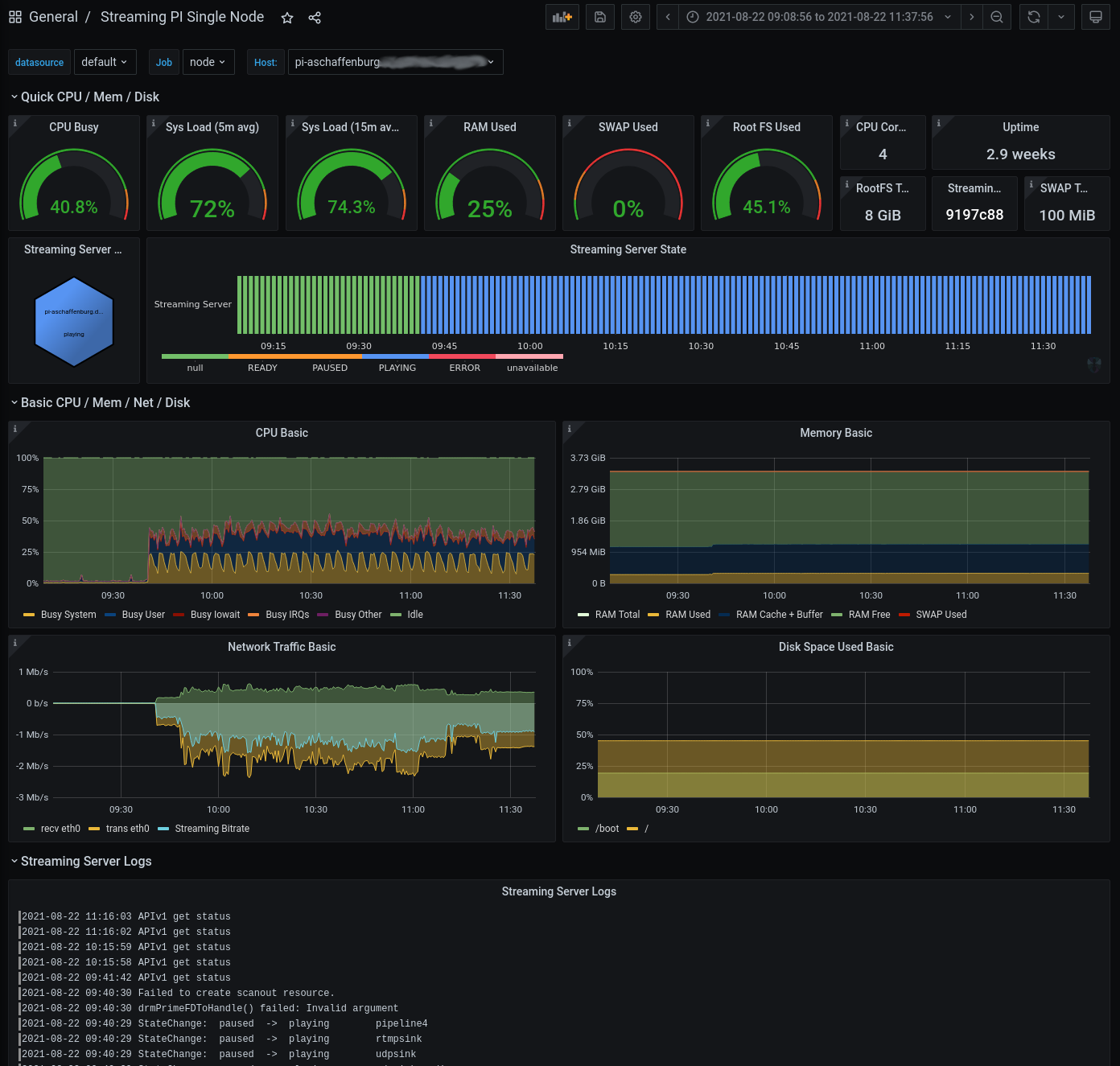Image resolution: width=1120 pixels, height=1066 pixels.
Task: Open the time range picker
Action: pos(819,17)
